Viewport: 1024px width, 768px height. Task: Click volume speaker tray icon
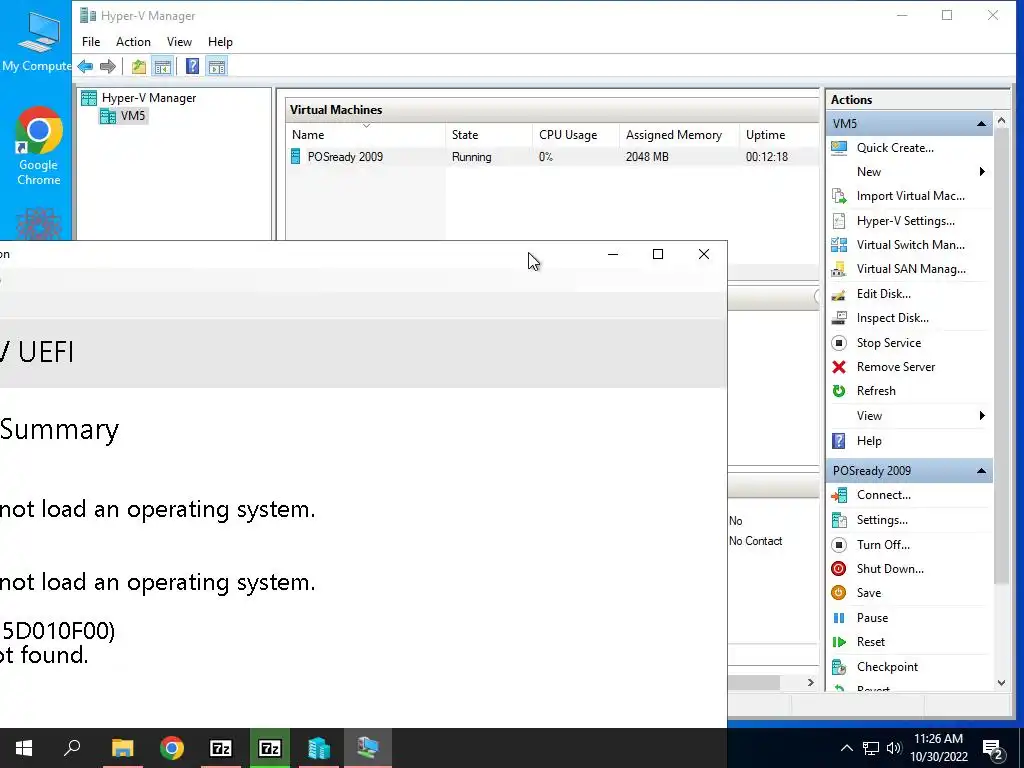894,748
